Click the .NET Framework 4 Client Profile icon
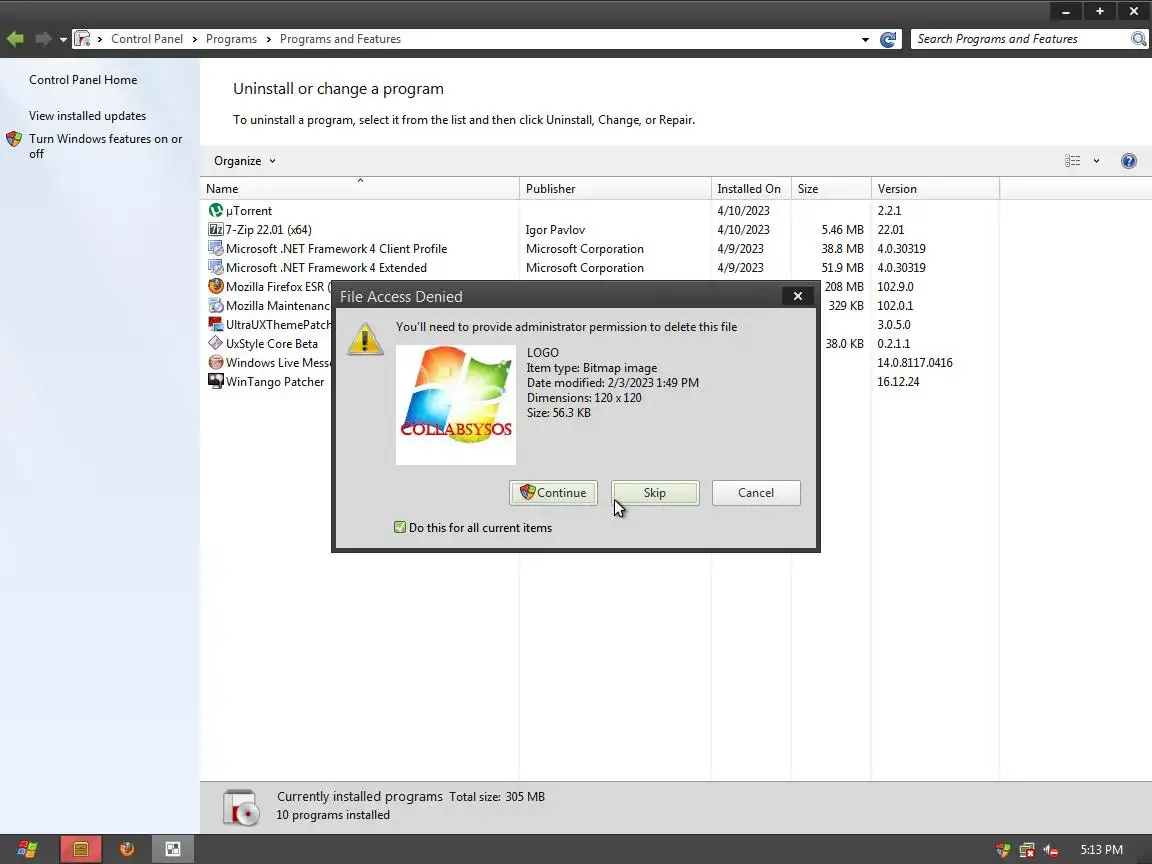This screenshot has height=864, width=1152. pyautogui.click(x=215, y=248)
